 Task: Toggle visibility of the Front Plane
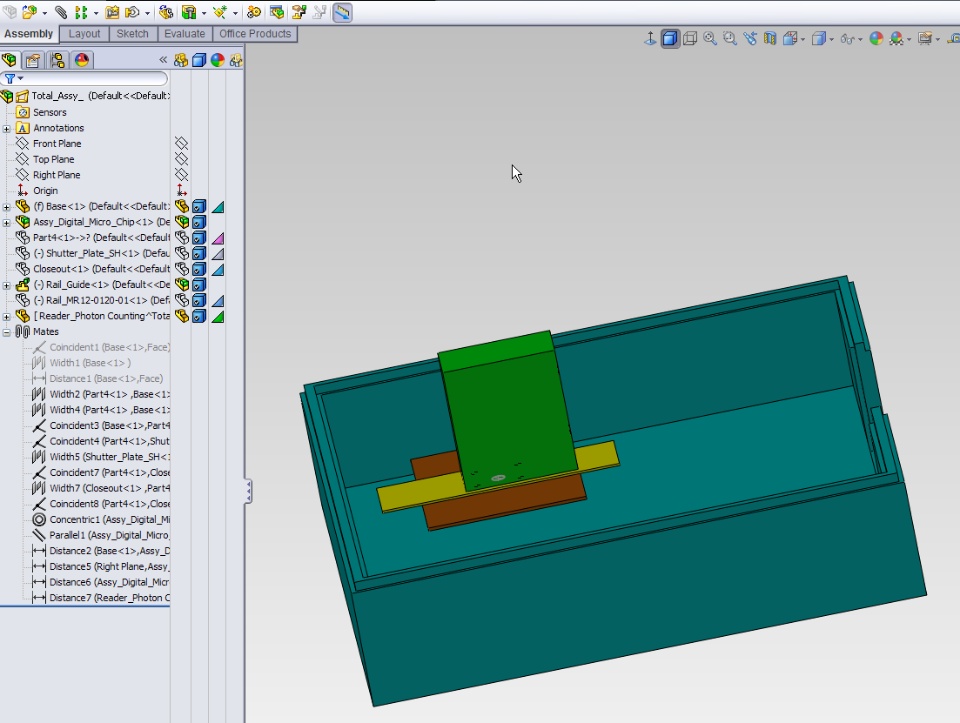181,144
